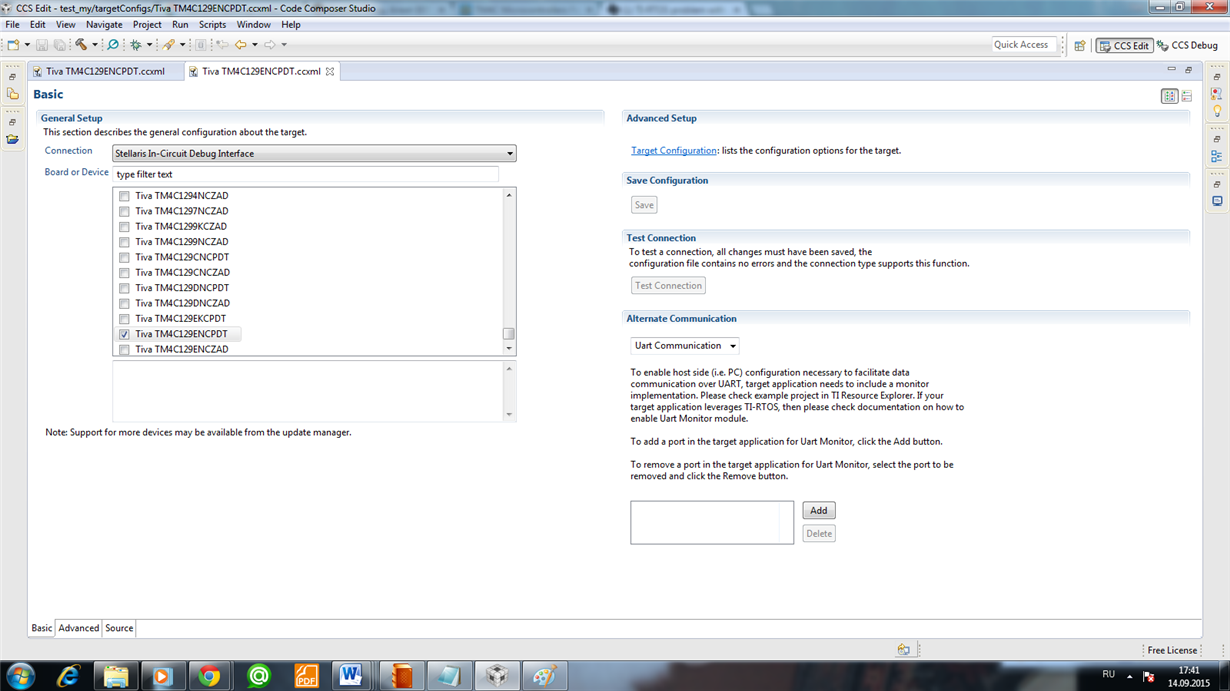Viewport: 1230px width, 691px height.
Task: Click the Test Connection button
Action: 668,286
